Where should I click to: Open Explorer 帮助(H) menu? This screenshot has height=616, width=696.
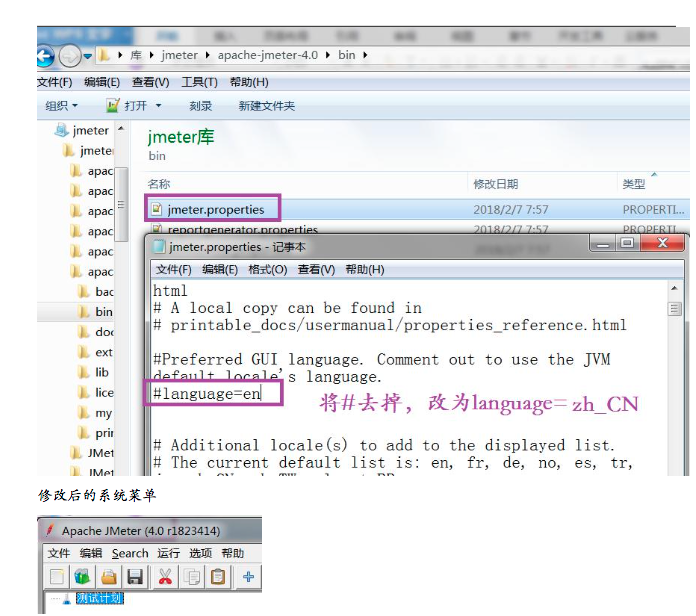tap(249, 82)
